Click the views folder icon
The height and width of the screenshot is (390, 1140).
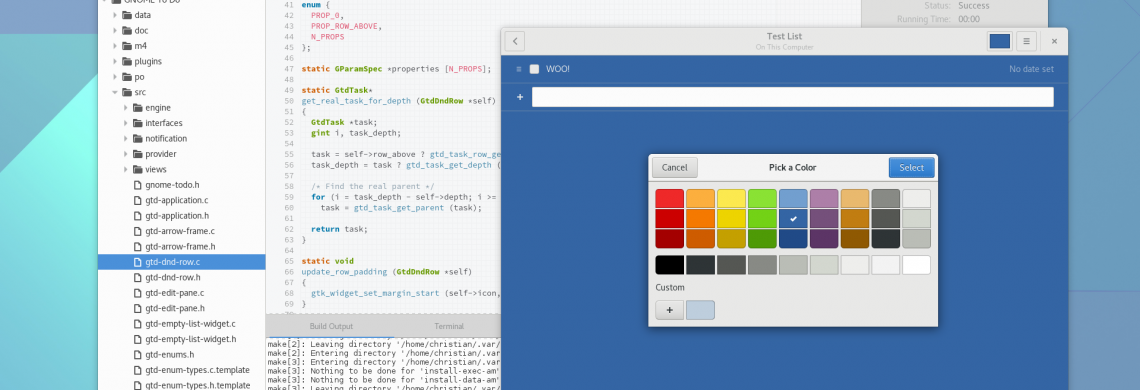[x=137, y=170]
